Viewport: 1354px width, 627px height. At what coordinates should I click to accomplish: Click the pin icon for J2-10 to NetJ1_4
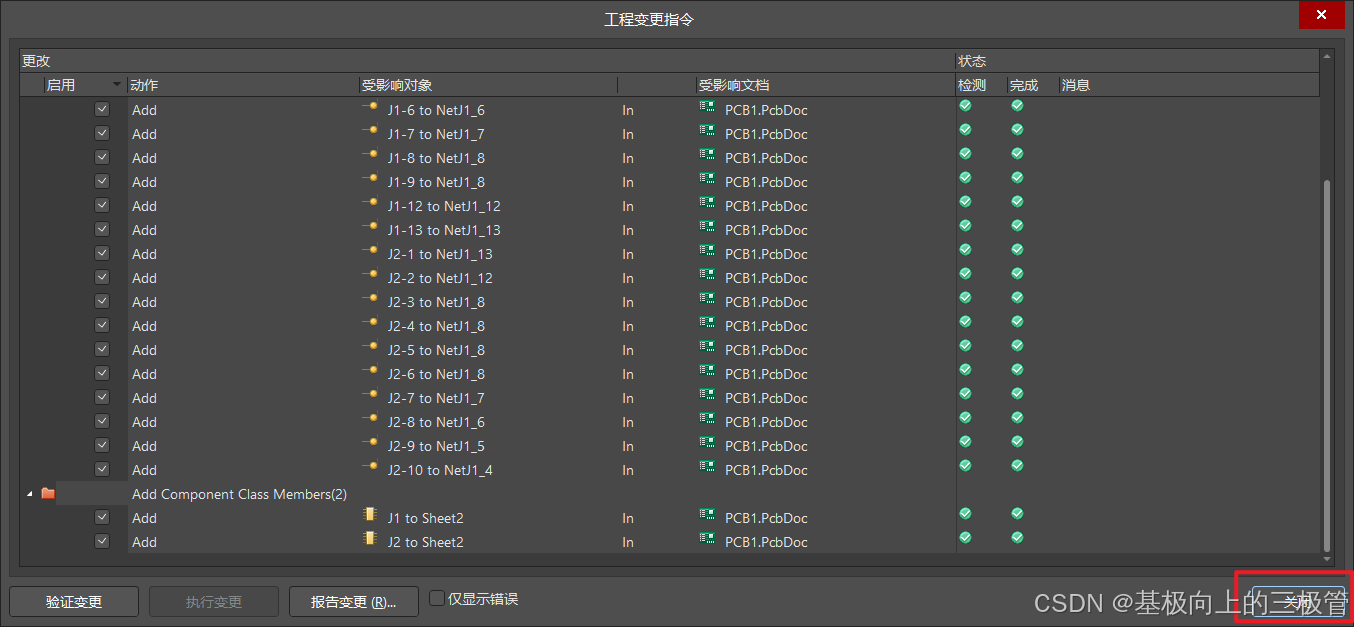tap(370, 466)
